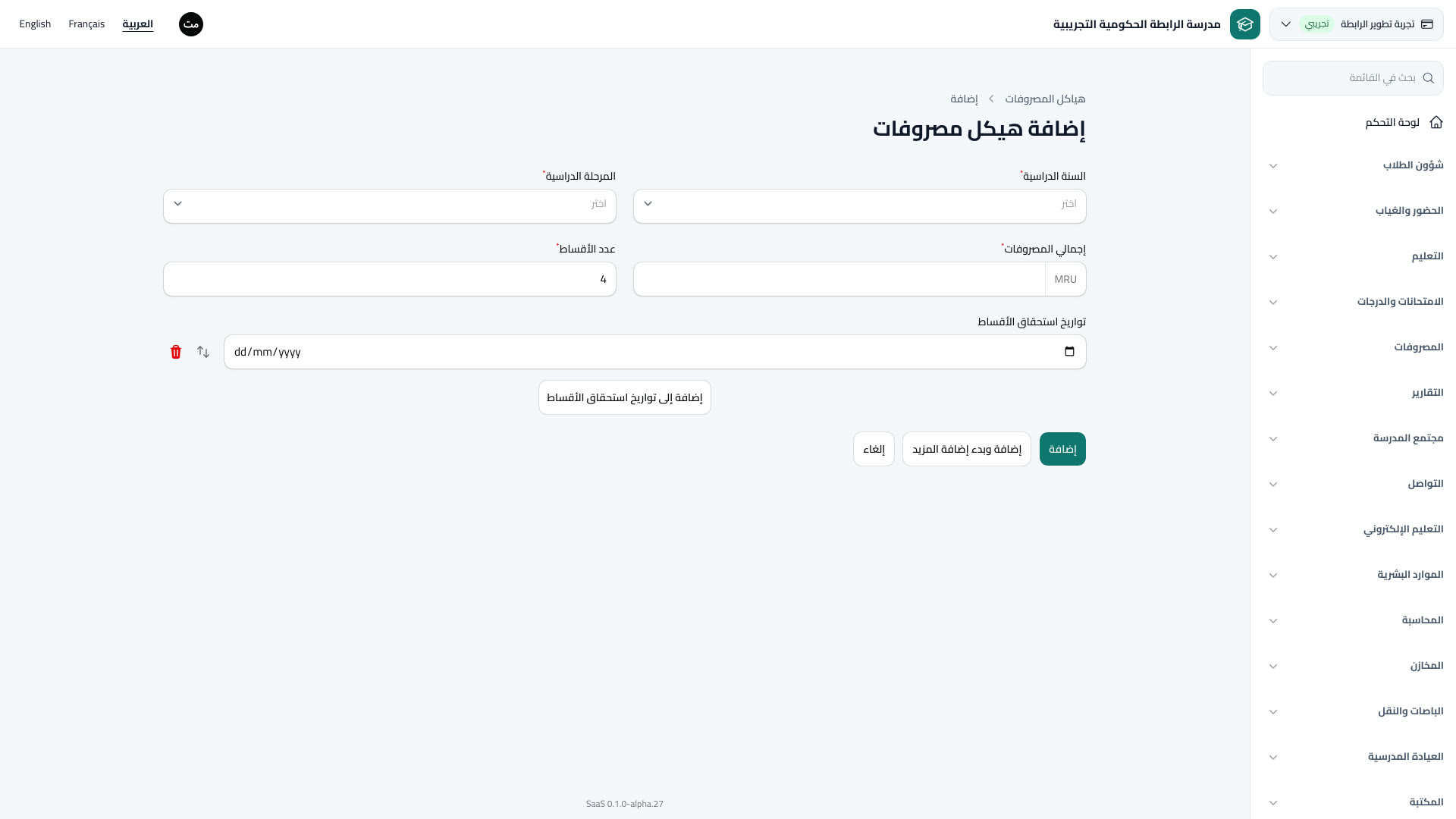The image size is (1456, 819).
Task: Focus the إجمالي المصروفات amount field
Action: click(x=839, y=279)
